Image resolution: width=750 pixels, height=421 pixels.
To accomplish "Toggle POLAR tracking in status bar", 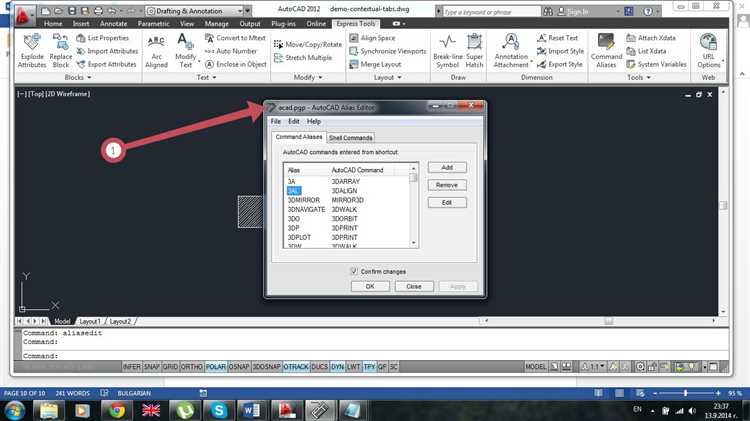I will [x=216, y=366].
